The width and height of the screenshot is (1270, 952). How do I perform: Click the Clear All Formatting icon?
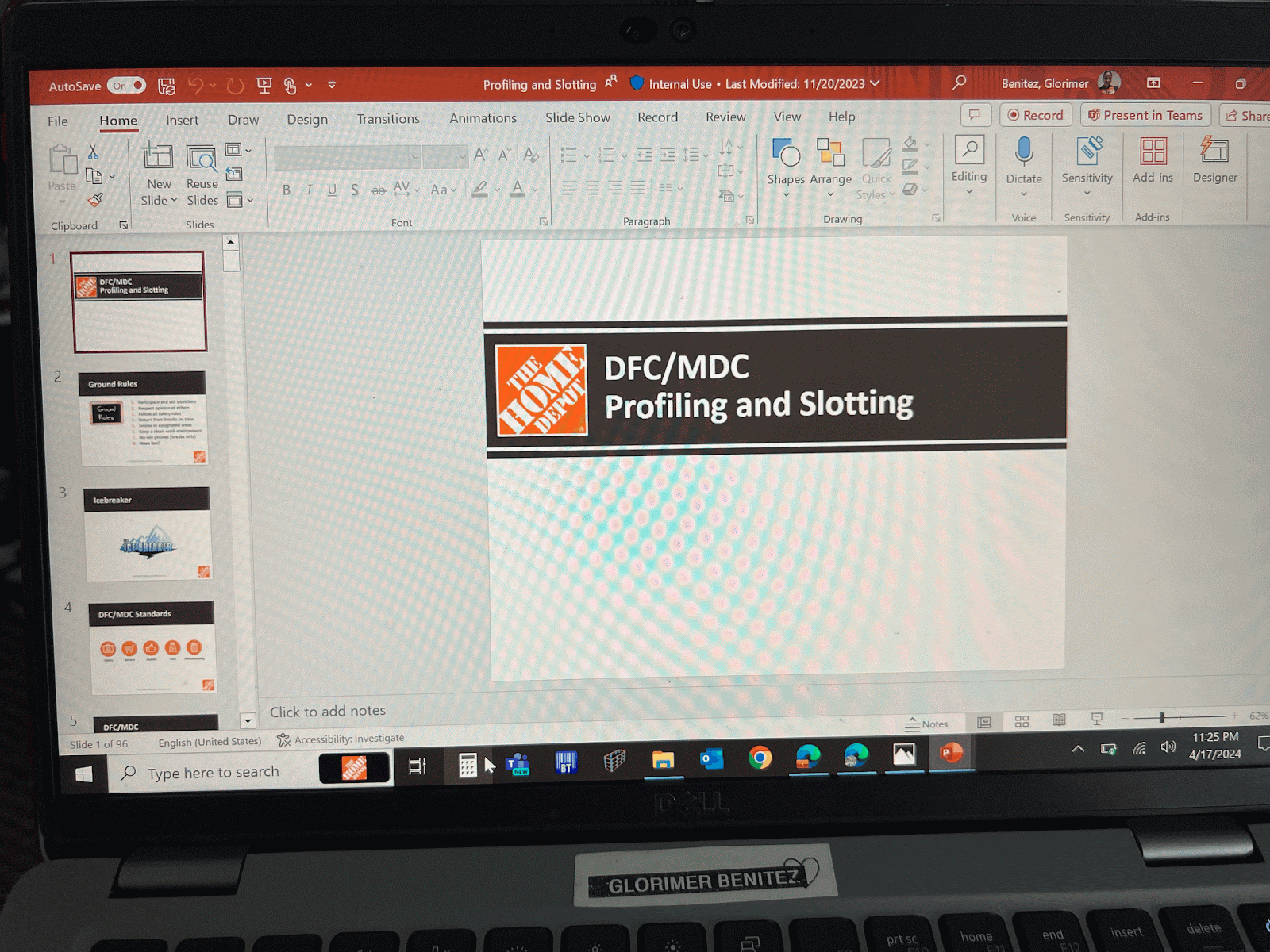[531, 155]
